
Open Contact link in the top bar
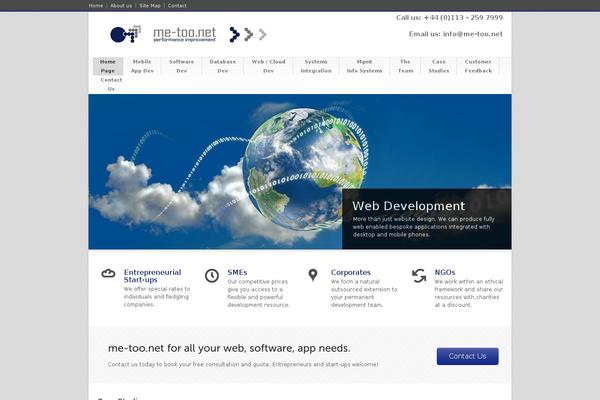point(177,6)
